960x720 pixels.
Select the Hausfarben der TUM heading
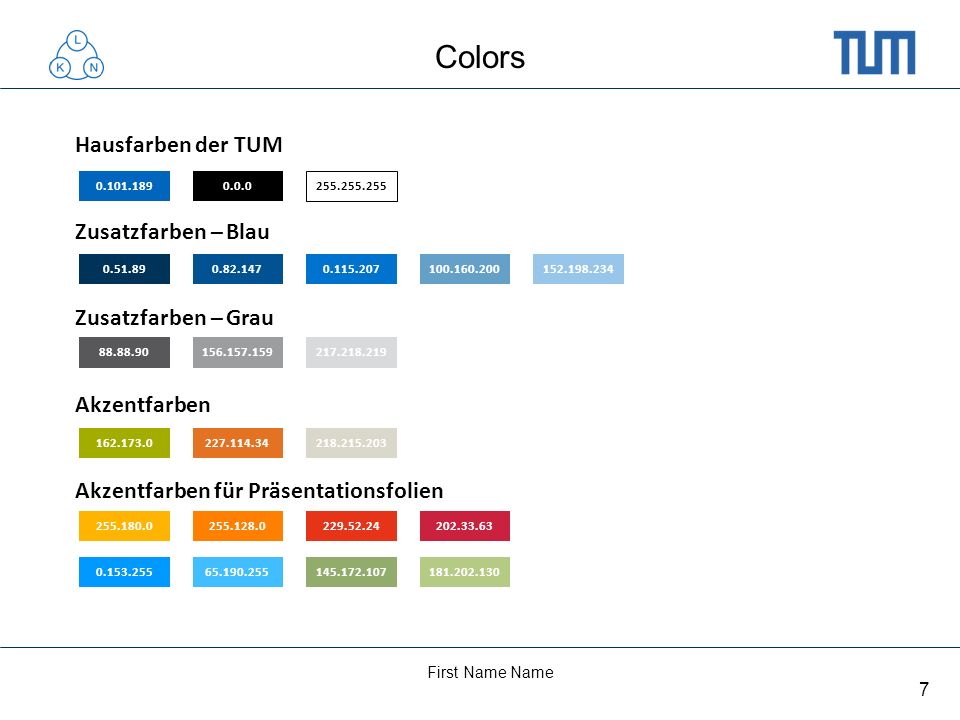point(179,144)
